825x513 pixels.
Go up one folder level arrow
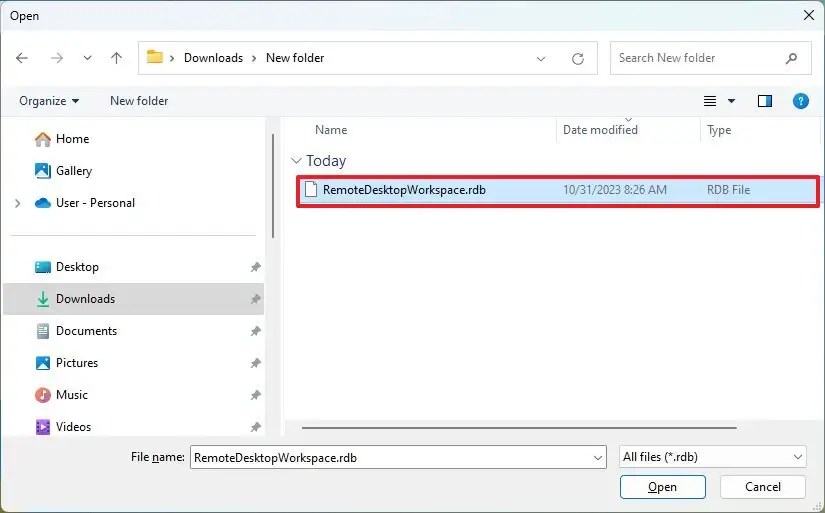(116, 58)
